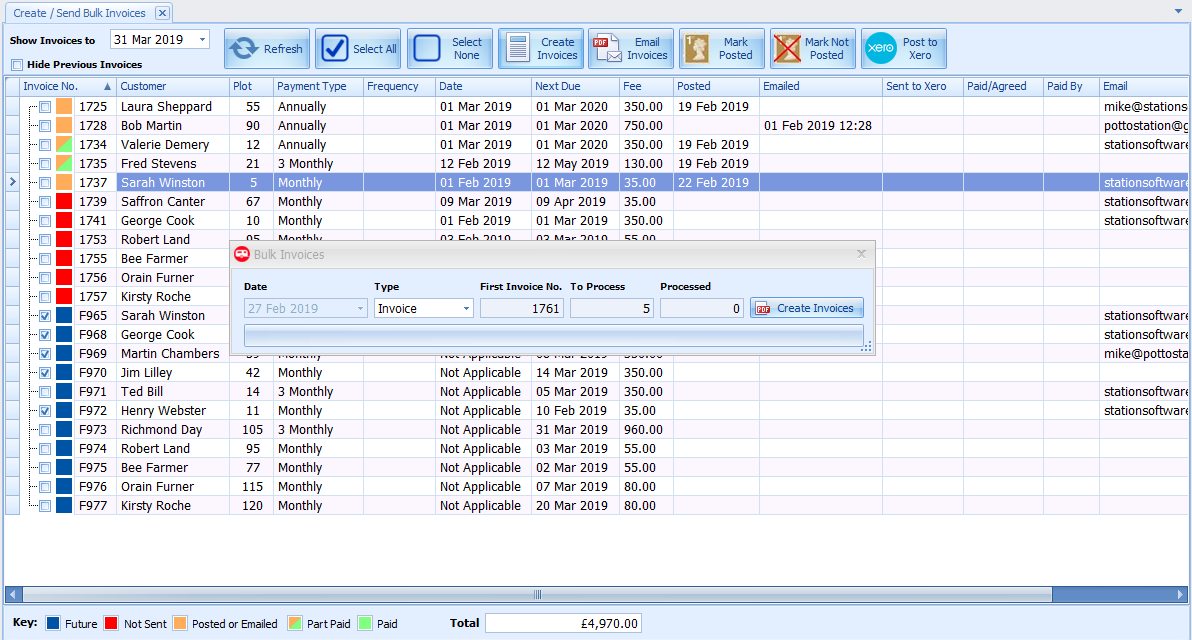Click the blue Future key color swatch
Screen dimensions: 1192x640
53,623
